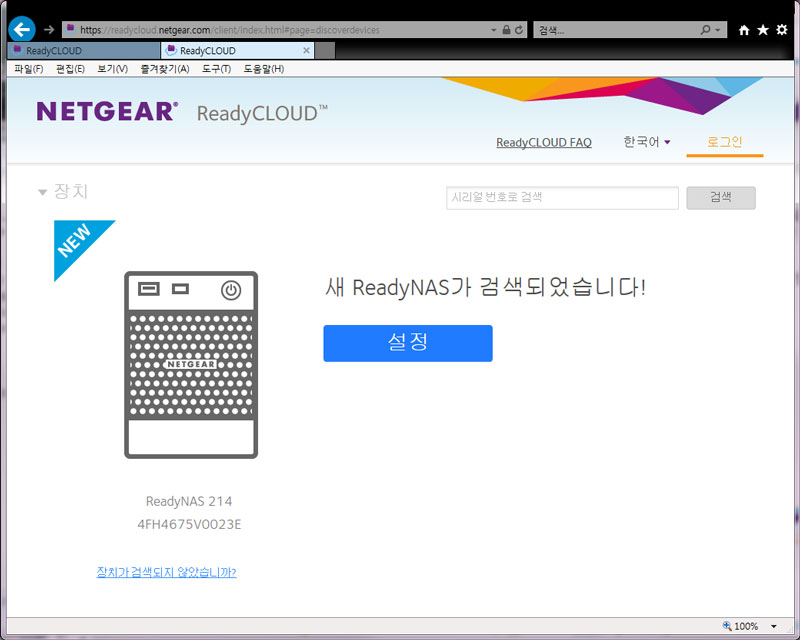Open the zoom level dropdown arrow

[x=773, y=626]
